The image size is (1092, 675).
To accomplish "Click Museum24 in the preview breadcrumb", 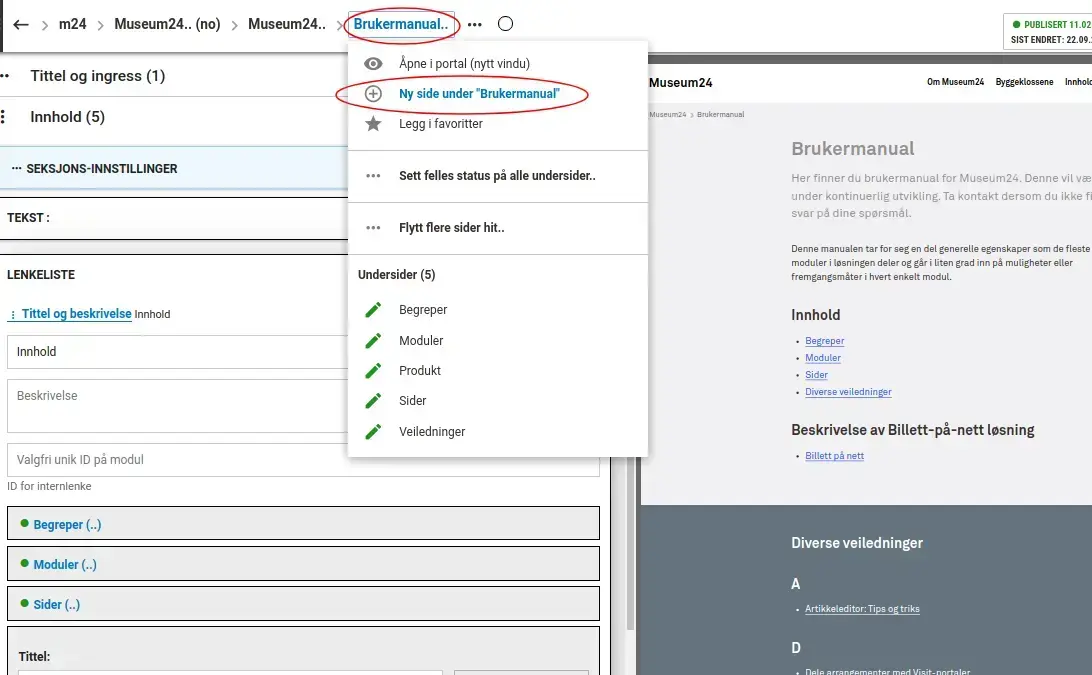I will (667, 114).
